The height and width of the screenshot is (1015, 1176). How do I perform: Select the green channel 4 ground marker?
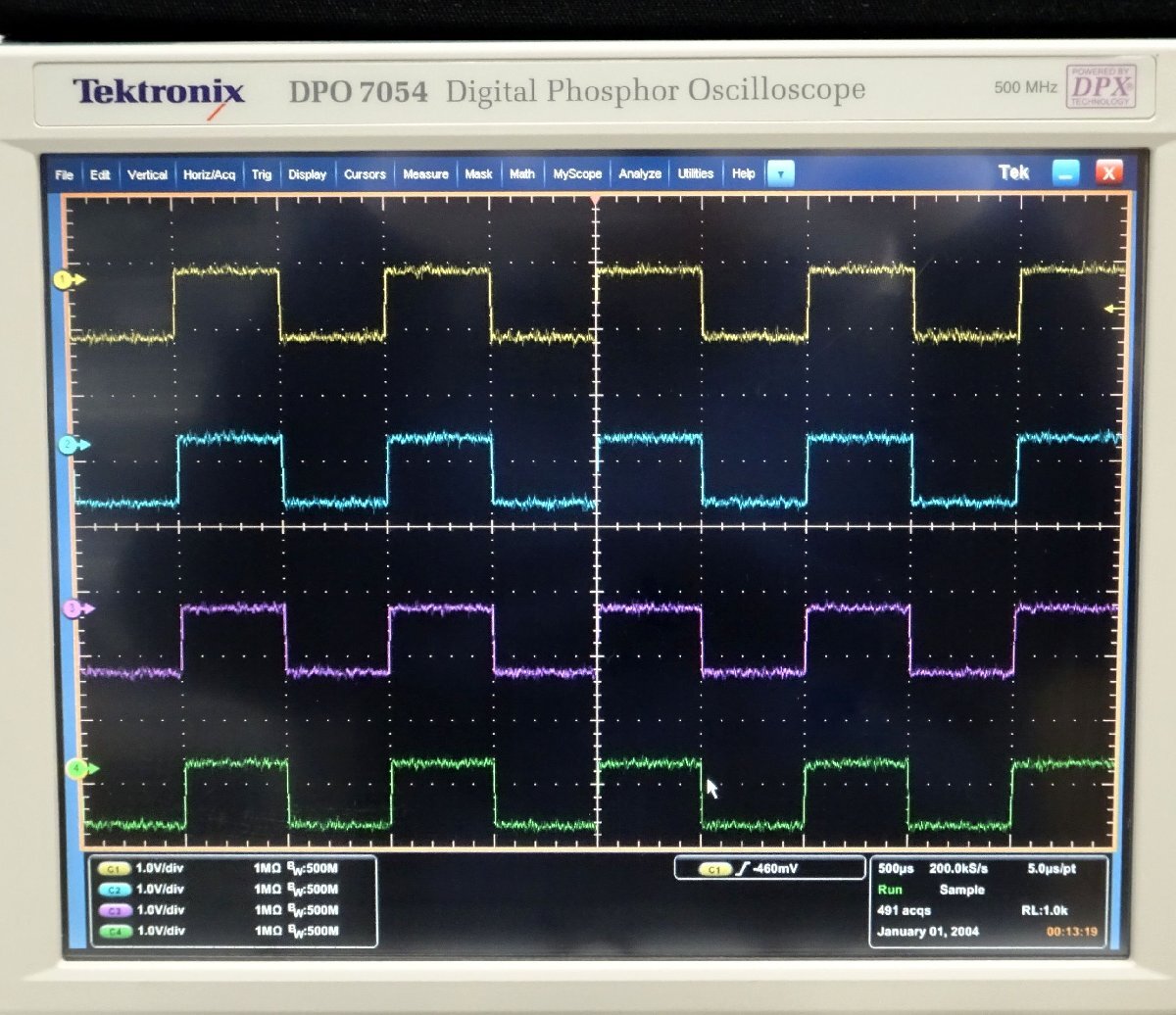pyautogui.click(x=81, y=769)
